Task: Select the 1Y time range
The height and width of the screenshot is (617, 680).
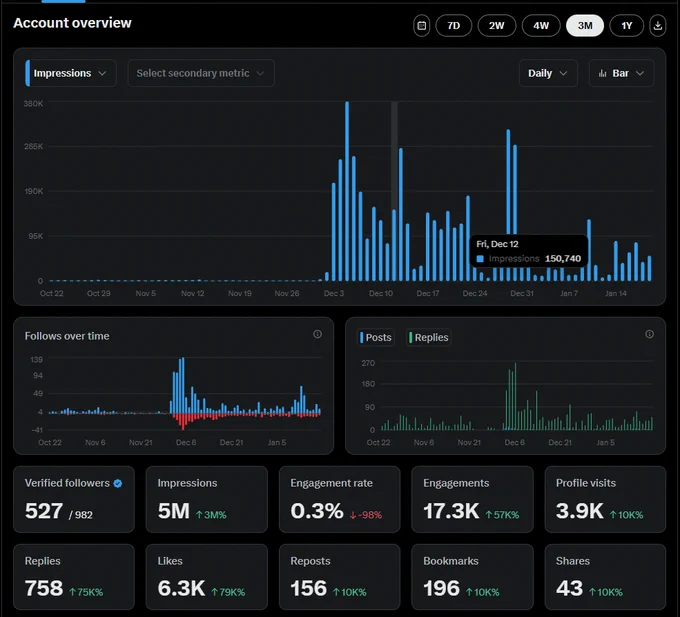Action: [627, 26]
